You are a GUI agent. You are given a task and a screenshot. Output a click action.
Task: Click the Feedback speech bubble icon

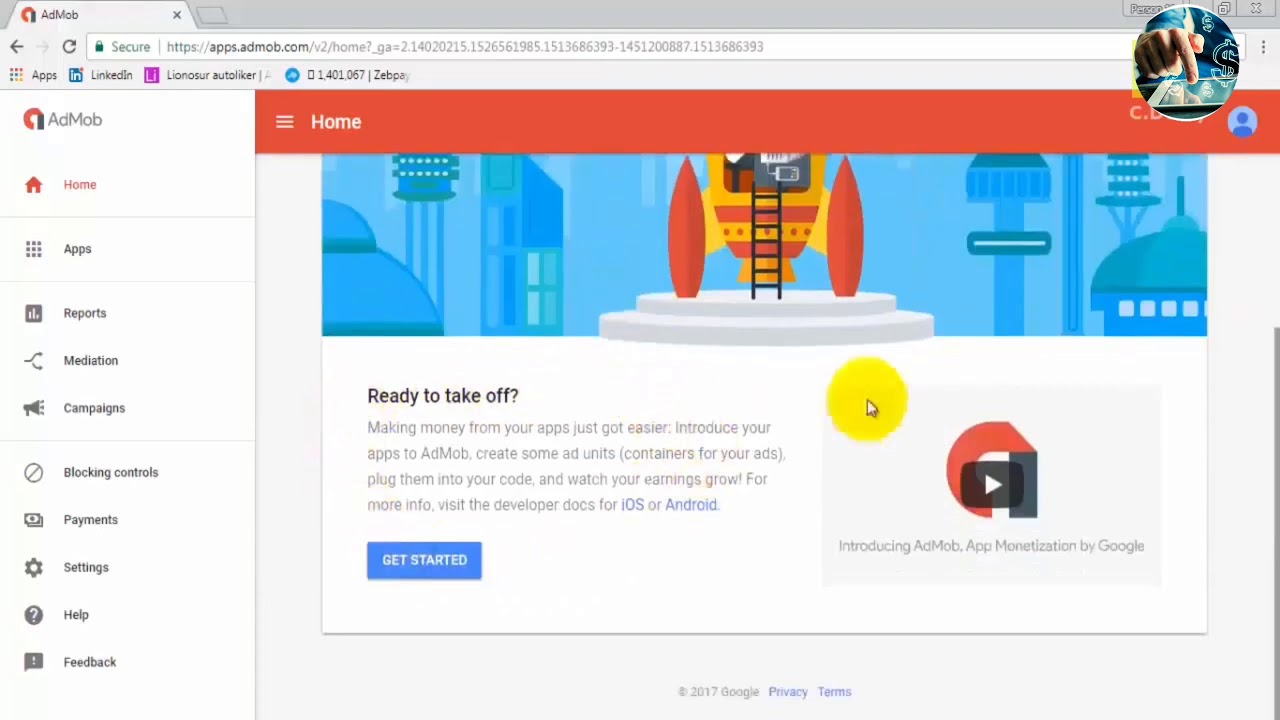34,662
